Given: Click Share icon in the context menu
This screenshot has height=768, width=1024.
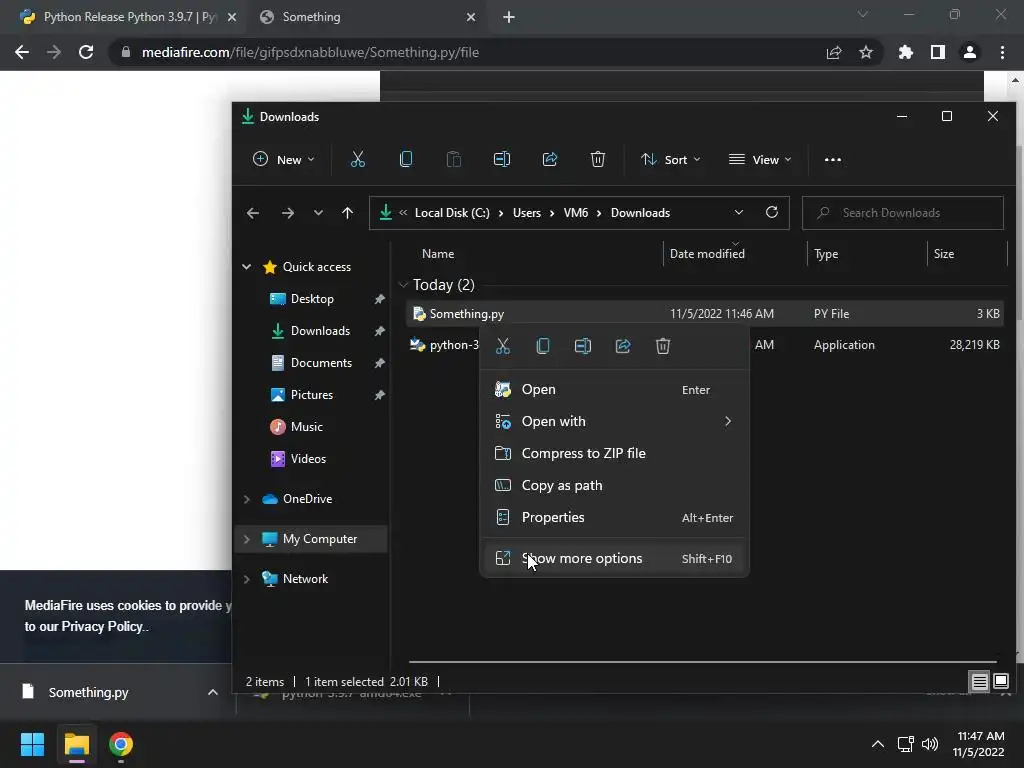Looking at the screenshot, I should [x=623, y=346].
